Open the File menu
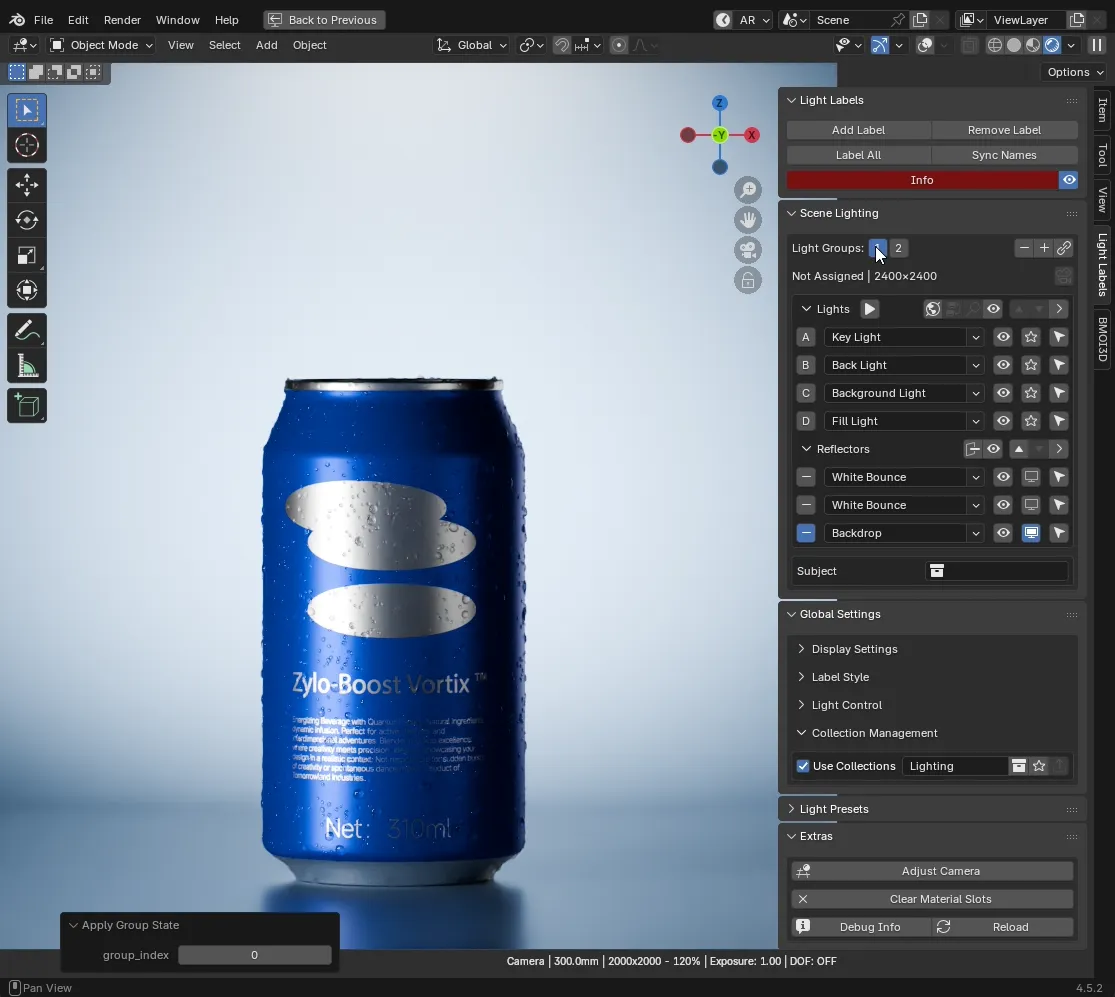 [x=43, y=20]
